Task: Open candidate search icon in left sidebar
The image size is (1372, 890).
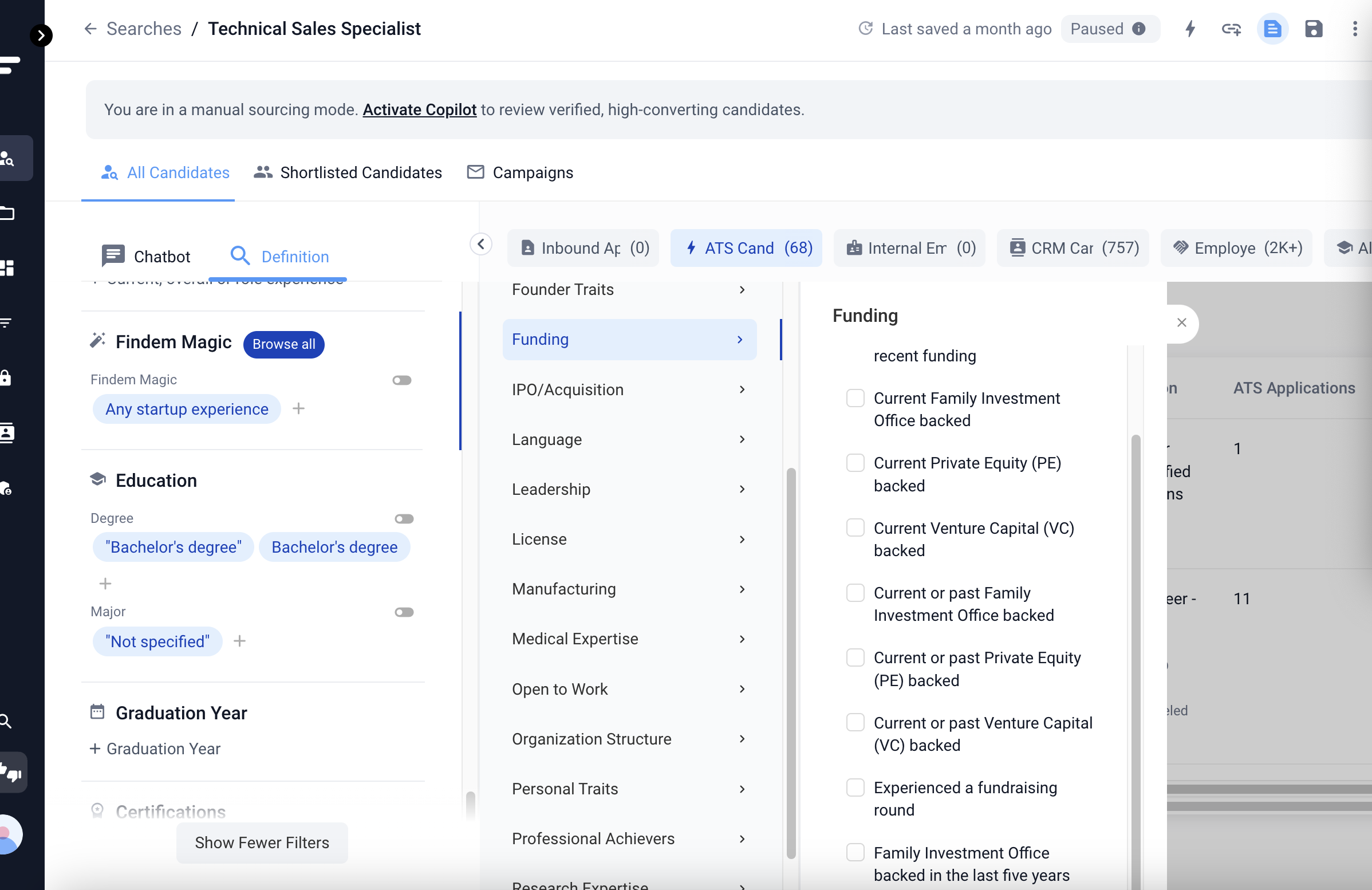Action: click(7, 158)
